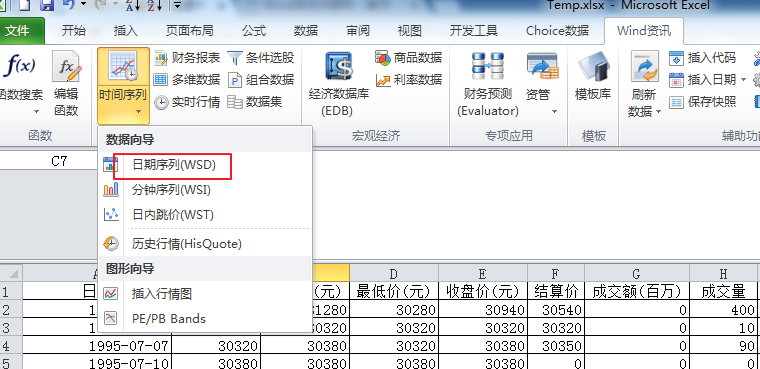Click cell 收盘价(元) header

(x=483, y=291)
